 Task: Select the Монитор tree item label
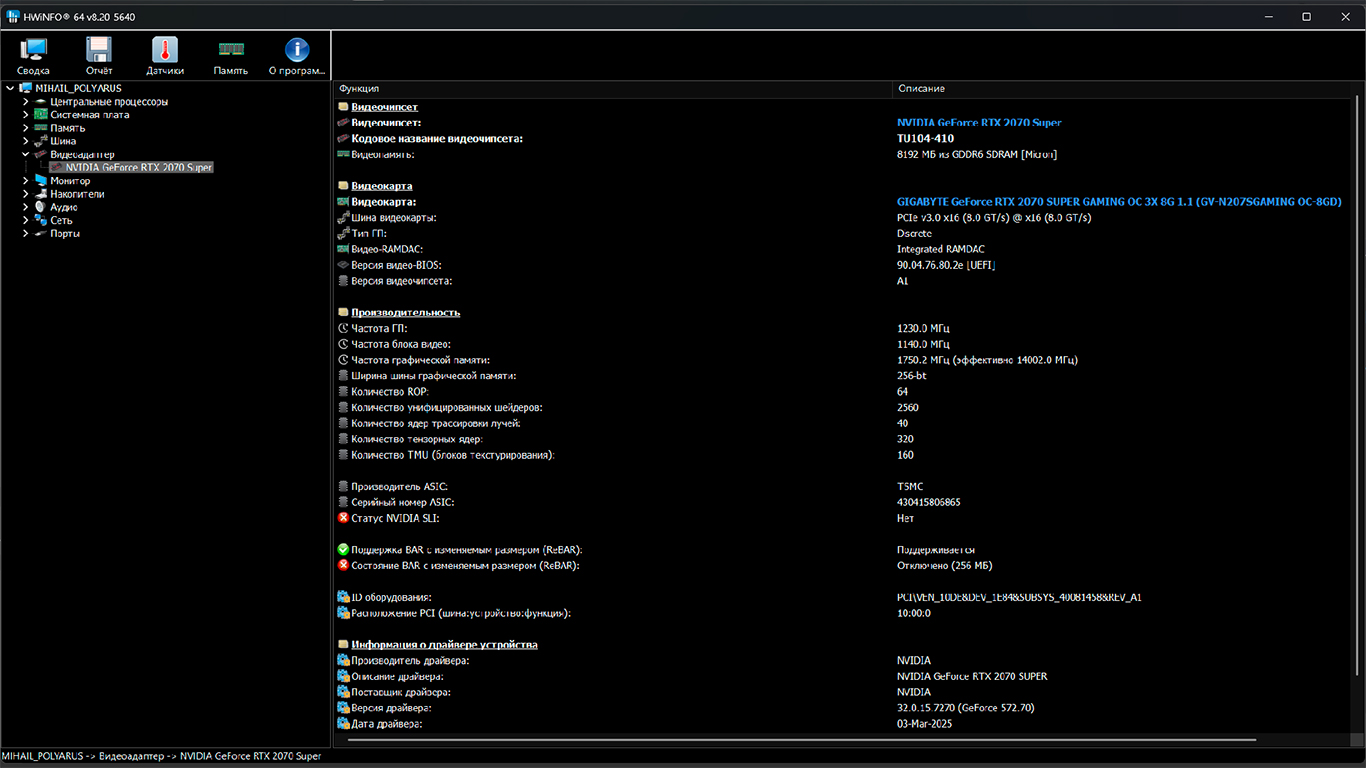tap(70, 181)
